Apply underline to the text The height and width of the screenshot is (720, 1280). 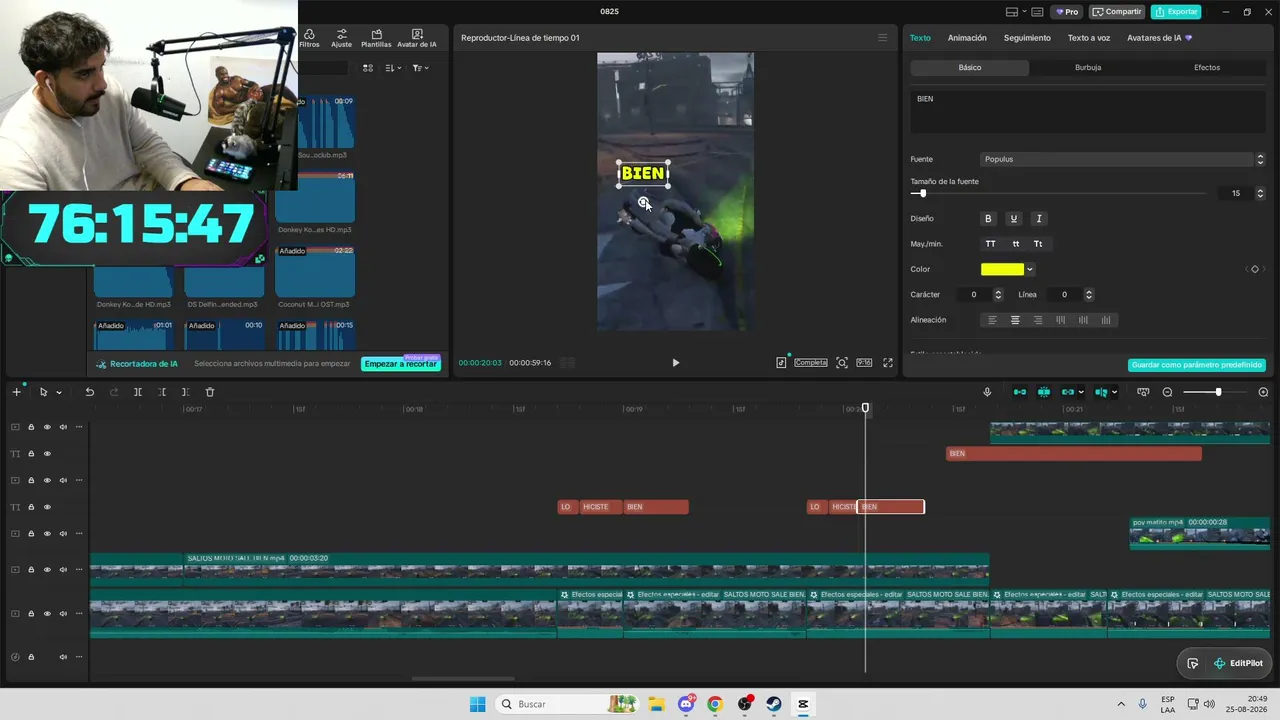[1014, 219]
